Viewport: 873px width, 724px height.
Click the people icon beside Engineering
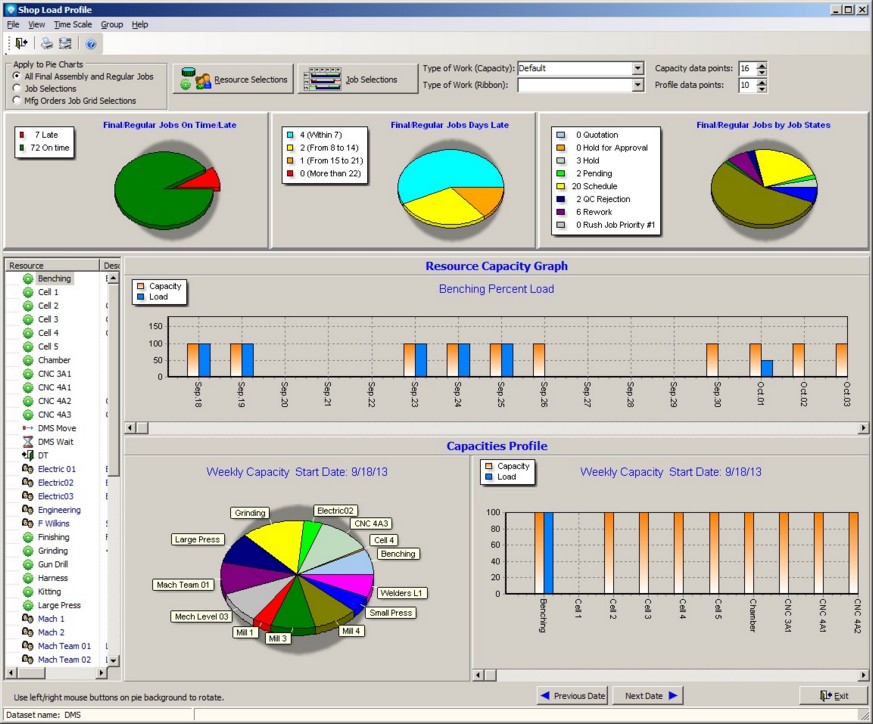(x=28, y=510)
